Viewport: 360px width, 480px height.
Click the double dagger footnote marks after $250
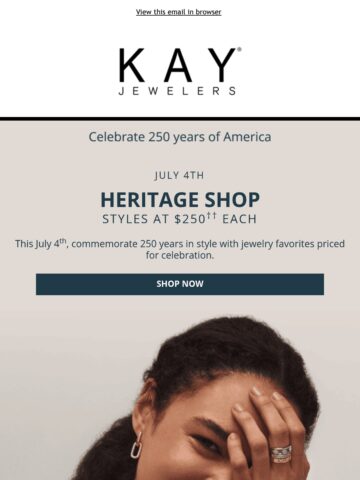(211, 216)
